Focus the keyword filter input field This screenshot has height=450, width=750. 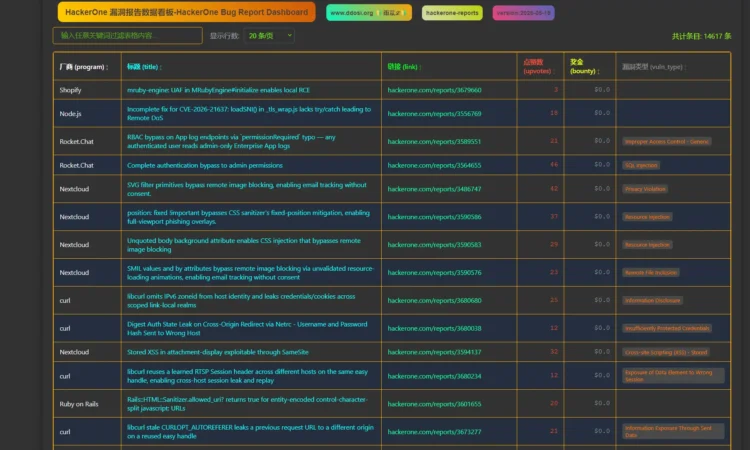(128, 35)
